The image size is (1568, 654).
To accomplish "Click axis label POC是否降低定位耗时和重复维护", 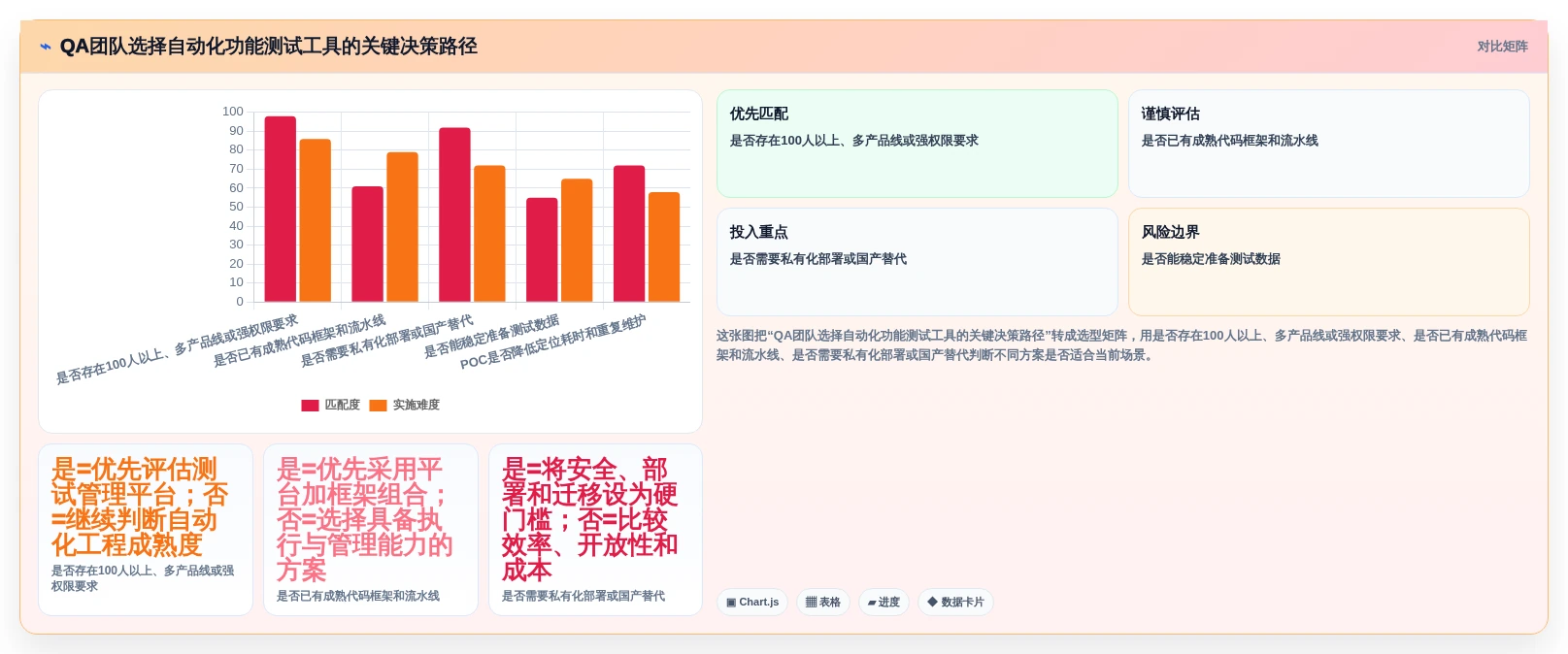I will [553, 342].
